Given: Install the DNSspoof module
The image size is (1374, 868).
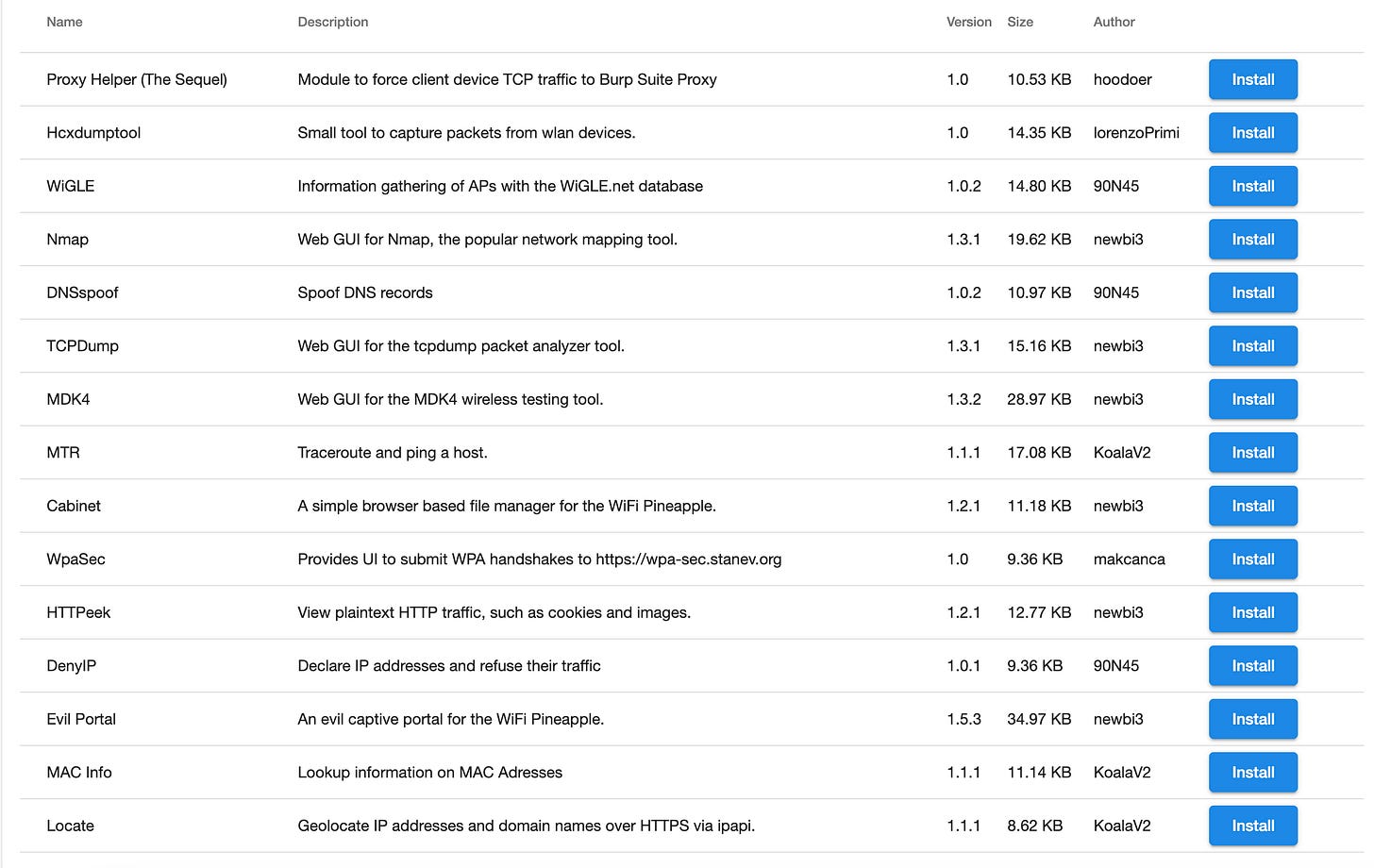Looking at the screenshot, I should pos(1252,292).
